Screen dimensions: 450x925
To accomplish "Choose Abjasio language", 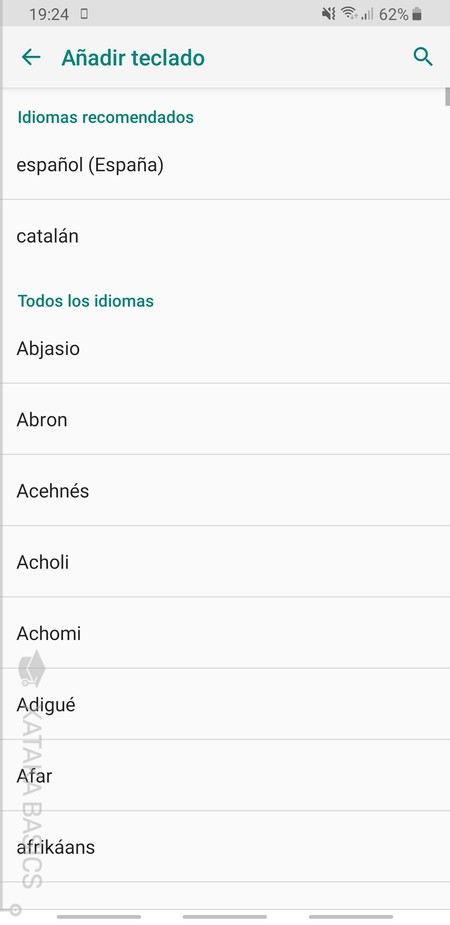I will coord(225,348).
